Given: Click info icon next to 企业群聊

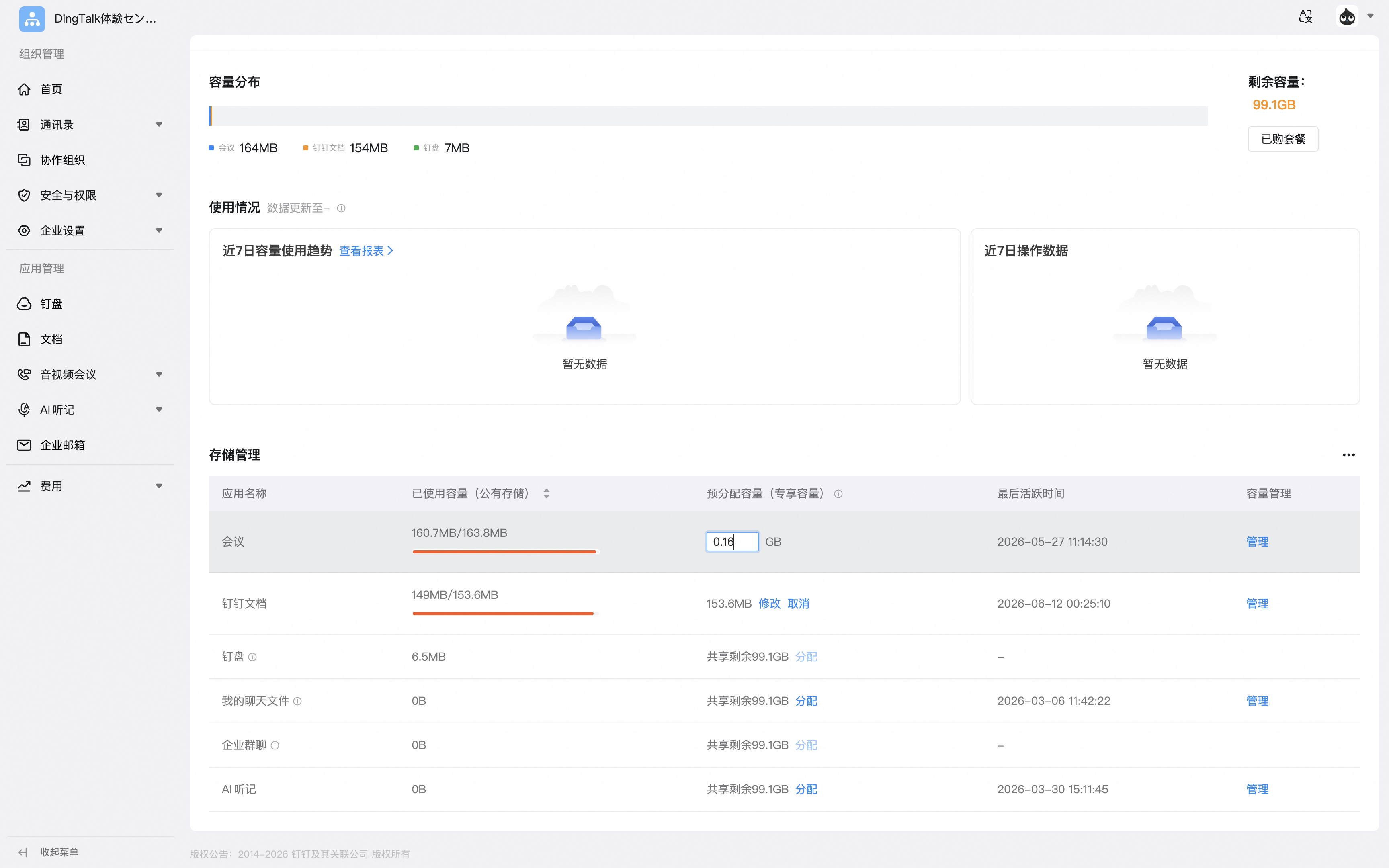Looking at the screenshot, I should [x=275, y=745].
